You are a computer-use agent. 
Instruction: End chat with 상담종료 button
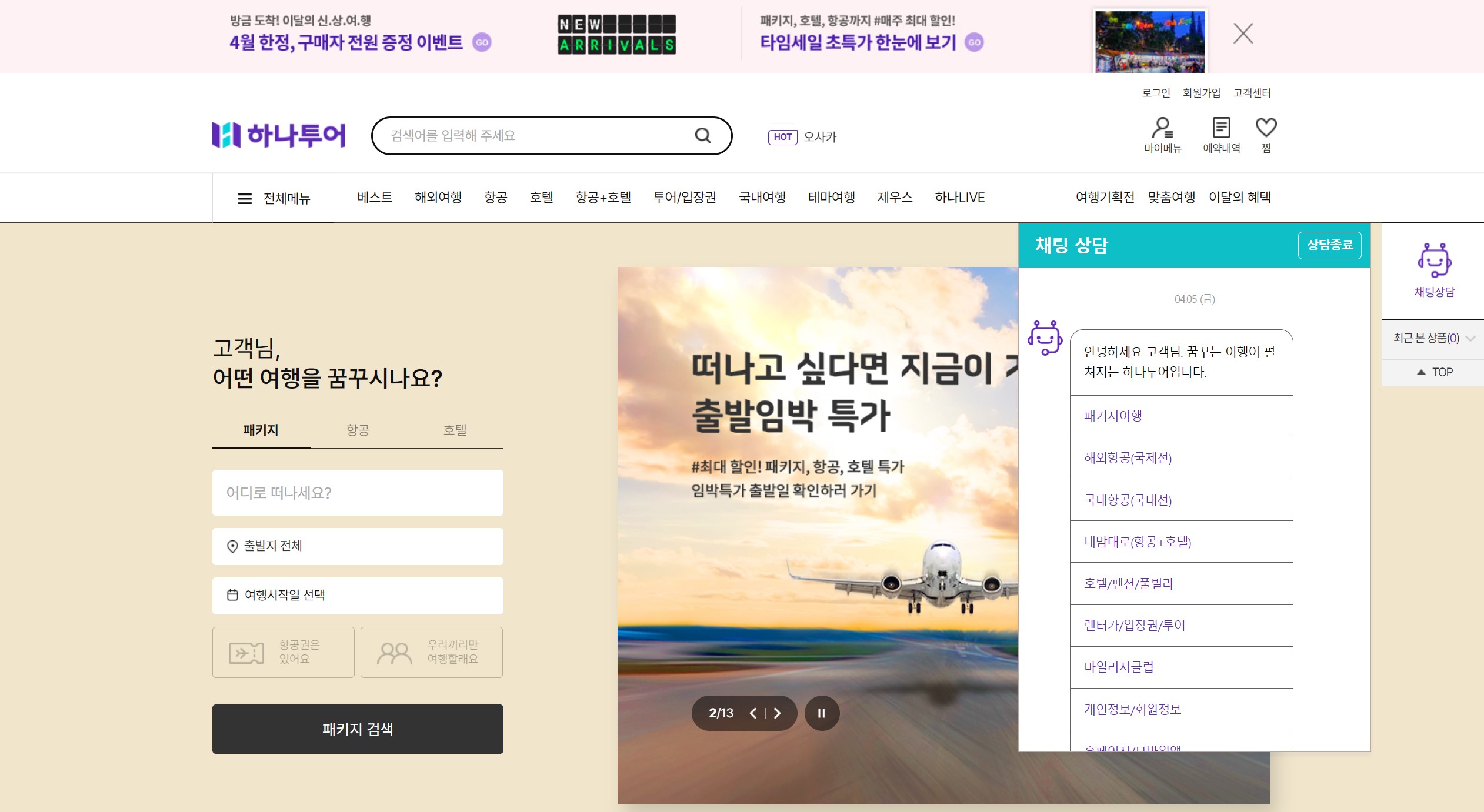1329,245
